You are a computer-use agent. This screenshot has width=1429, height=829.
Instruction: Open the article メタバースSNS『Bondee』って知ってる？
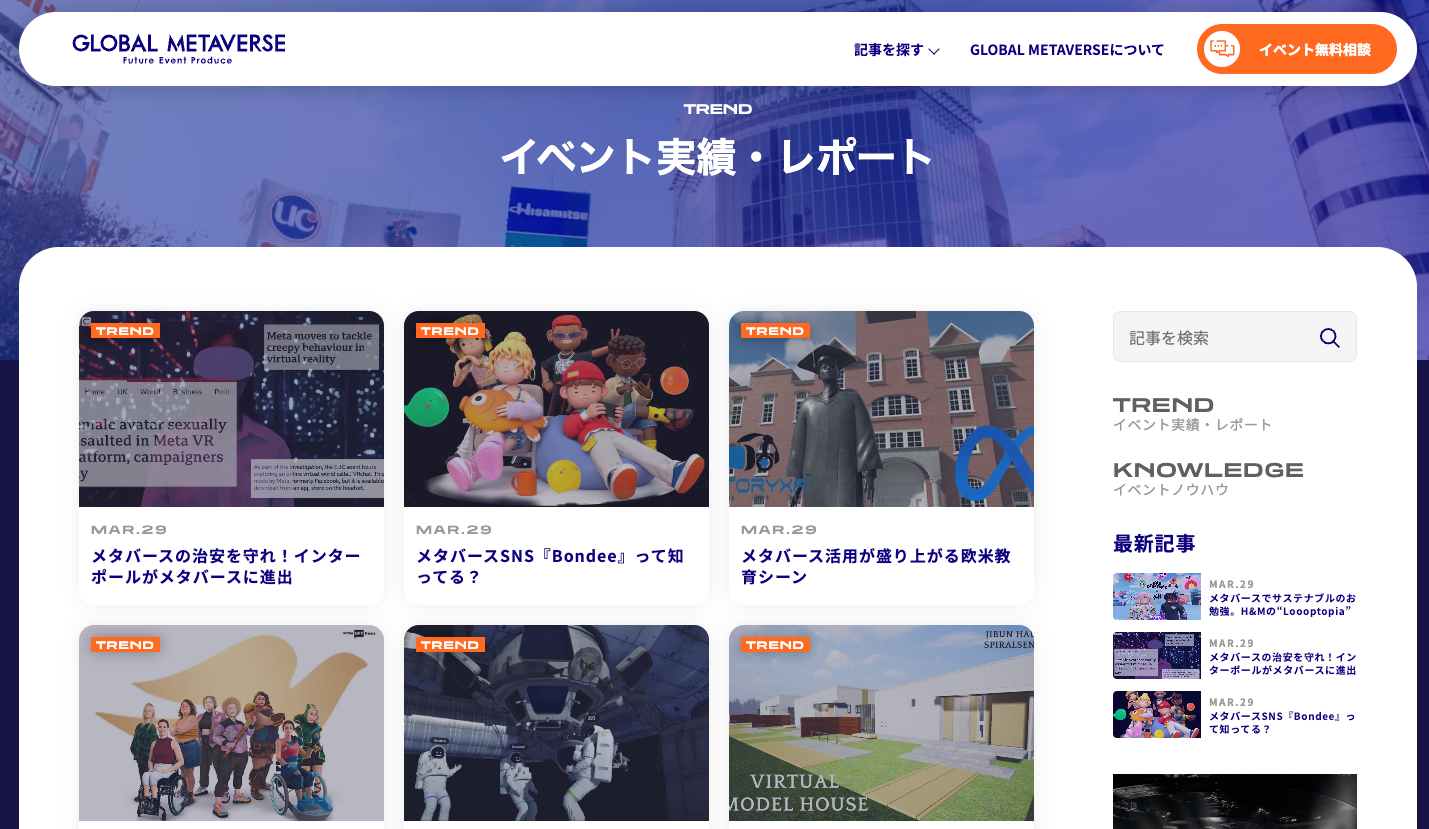[x=548, y=567]
